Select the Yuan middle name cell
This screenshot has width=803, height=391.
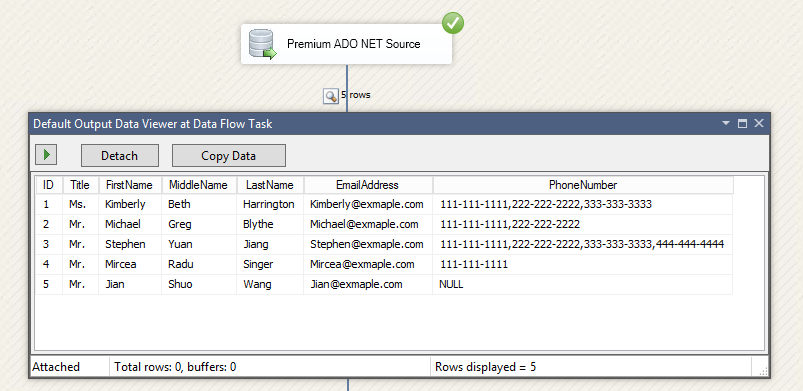point(199,244)
